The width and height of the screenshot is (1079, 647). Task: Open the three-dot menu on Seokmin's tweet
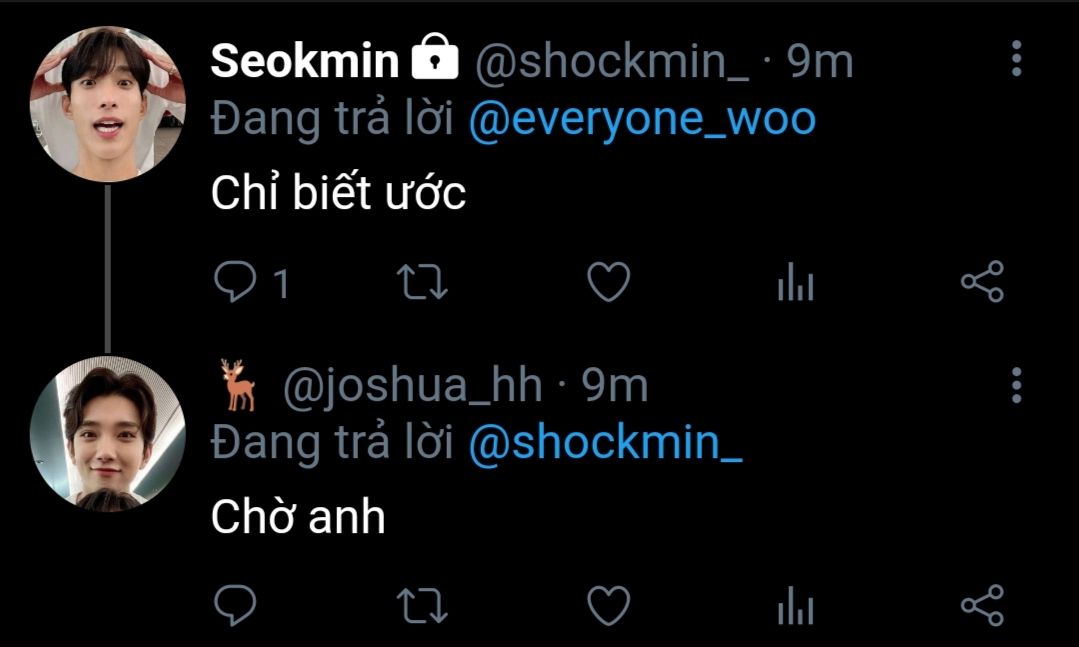(x=1016, y=58)
